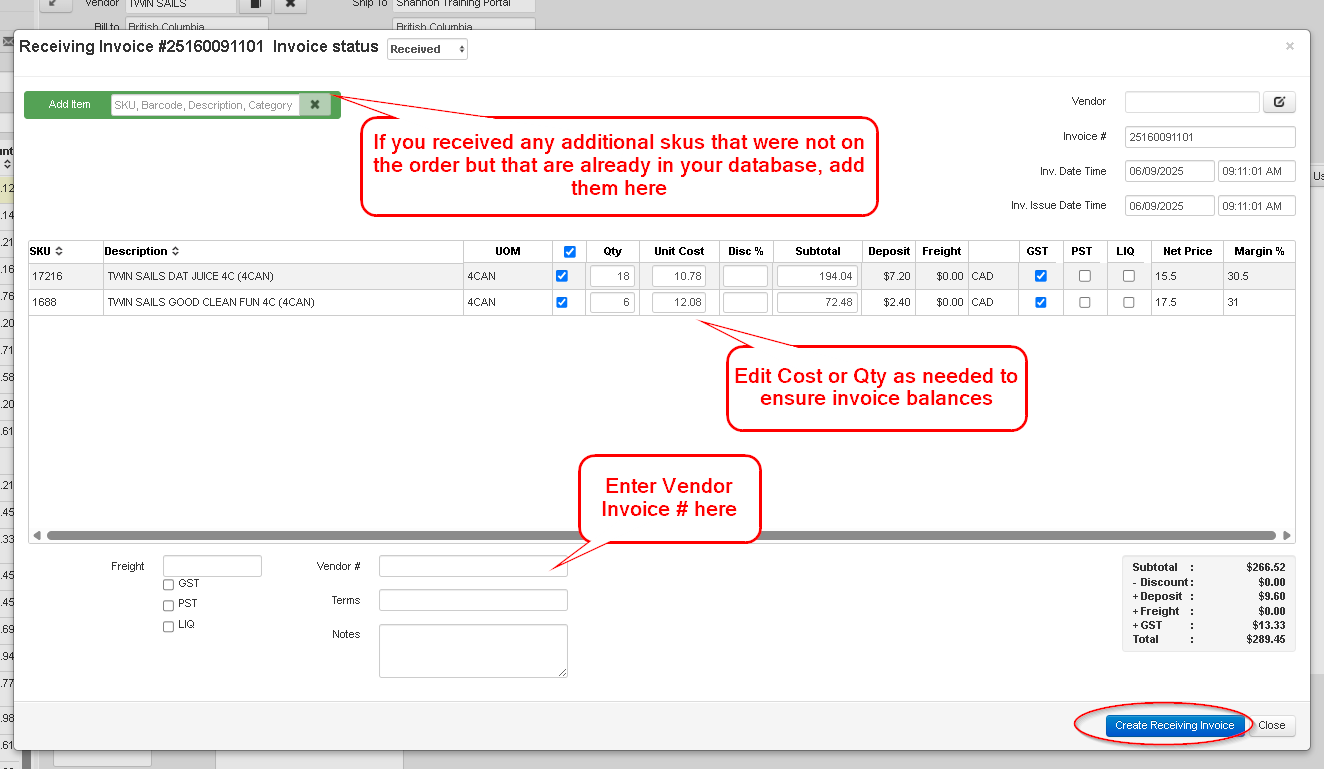Screen dimensions: 1324x769
Task: Toggle GST for TWIN SAILS GOOD CLEAN FUN
Action: 1041,302
